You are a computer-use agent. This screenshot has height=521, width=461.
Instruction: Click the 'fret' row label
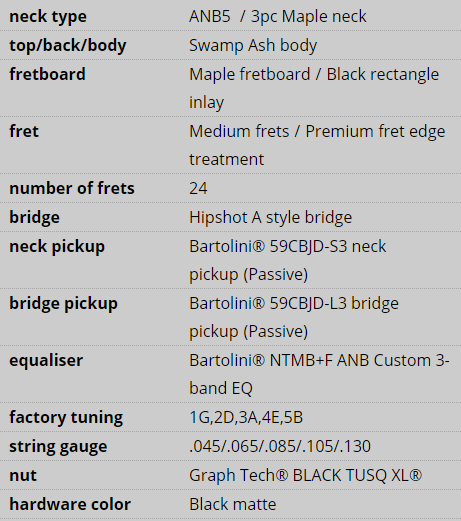pos(24,131)
